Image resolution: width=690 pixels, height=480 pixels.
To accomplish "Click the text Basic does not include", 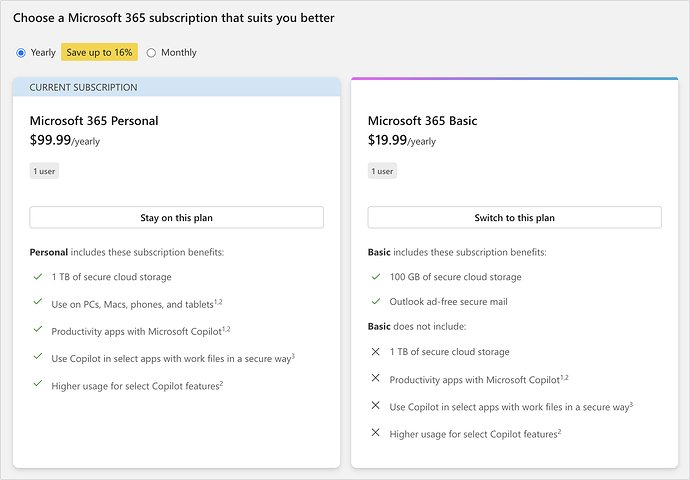I will point(417,326).
